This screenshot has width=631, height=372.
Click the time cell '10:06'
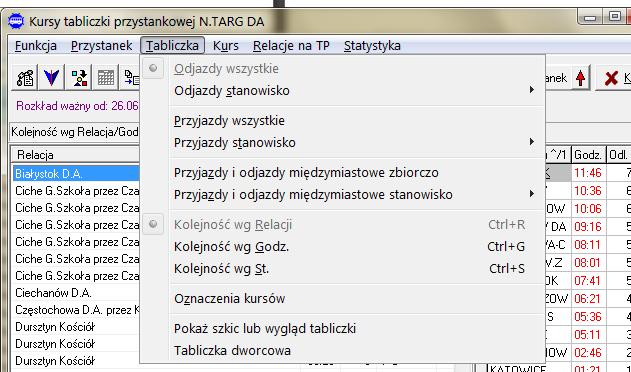pos(588,209)
